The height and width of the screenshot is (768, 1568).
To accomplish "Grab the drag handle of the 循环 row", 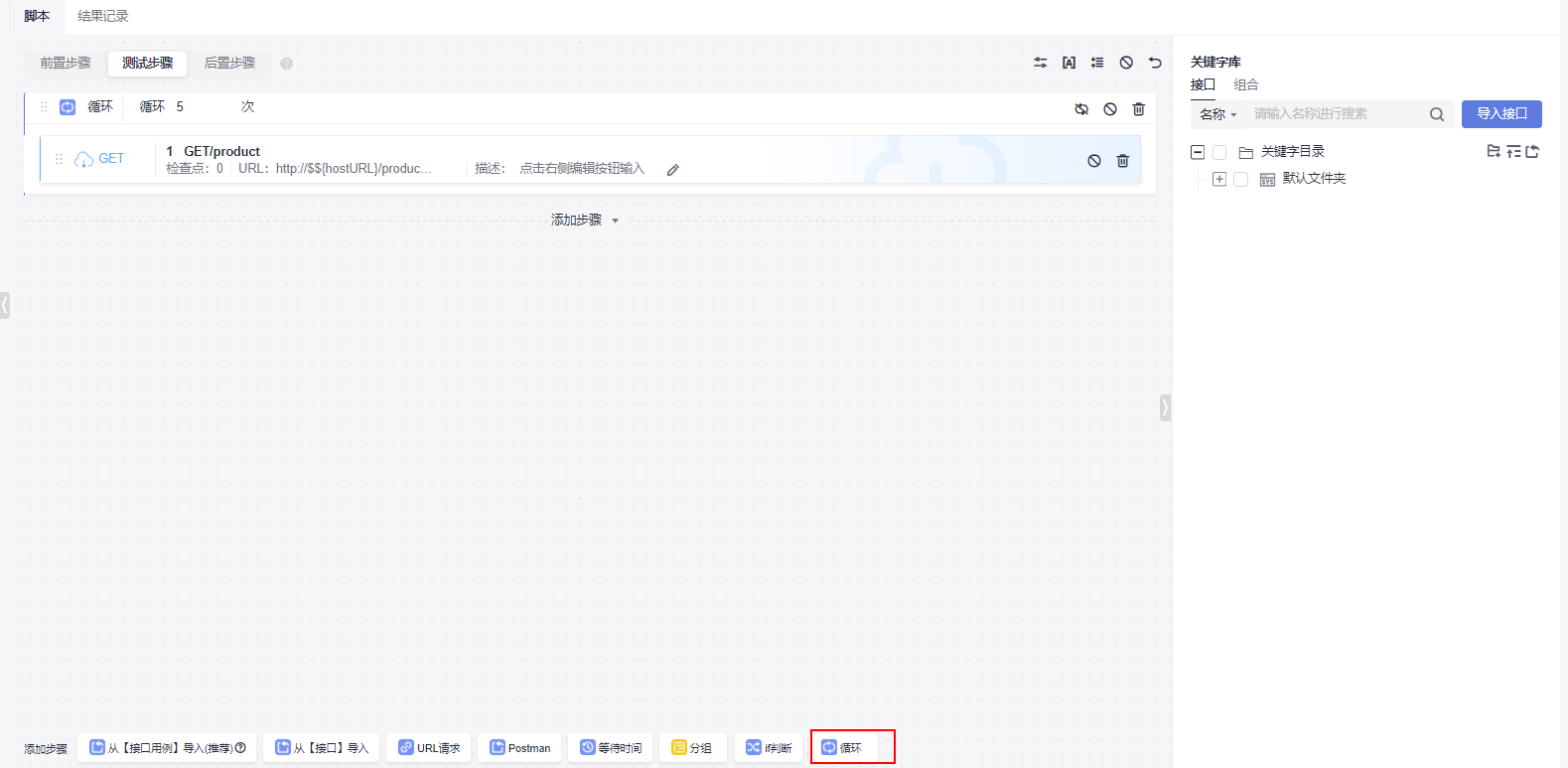I will point(44,107).
